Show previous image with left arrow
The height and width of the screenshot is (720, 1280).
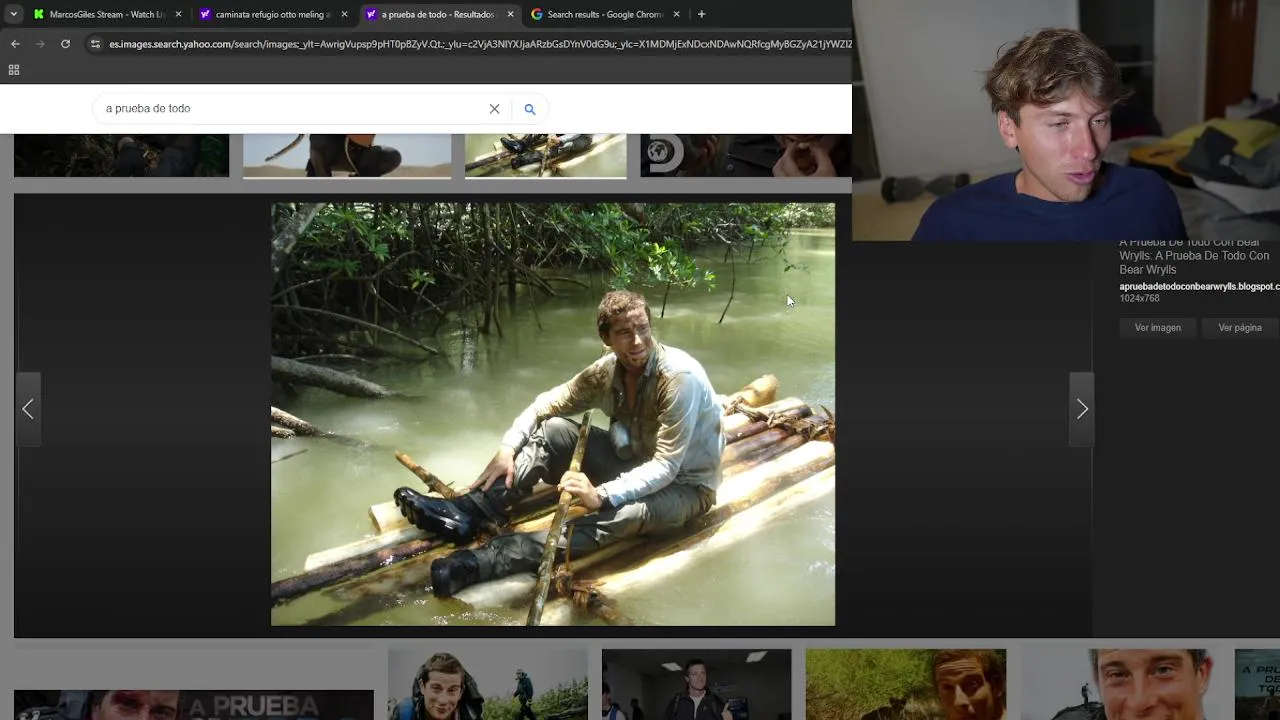[x=28, y=409]
